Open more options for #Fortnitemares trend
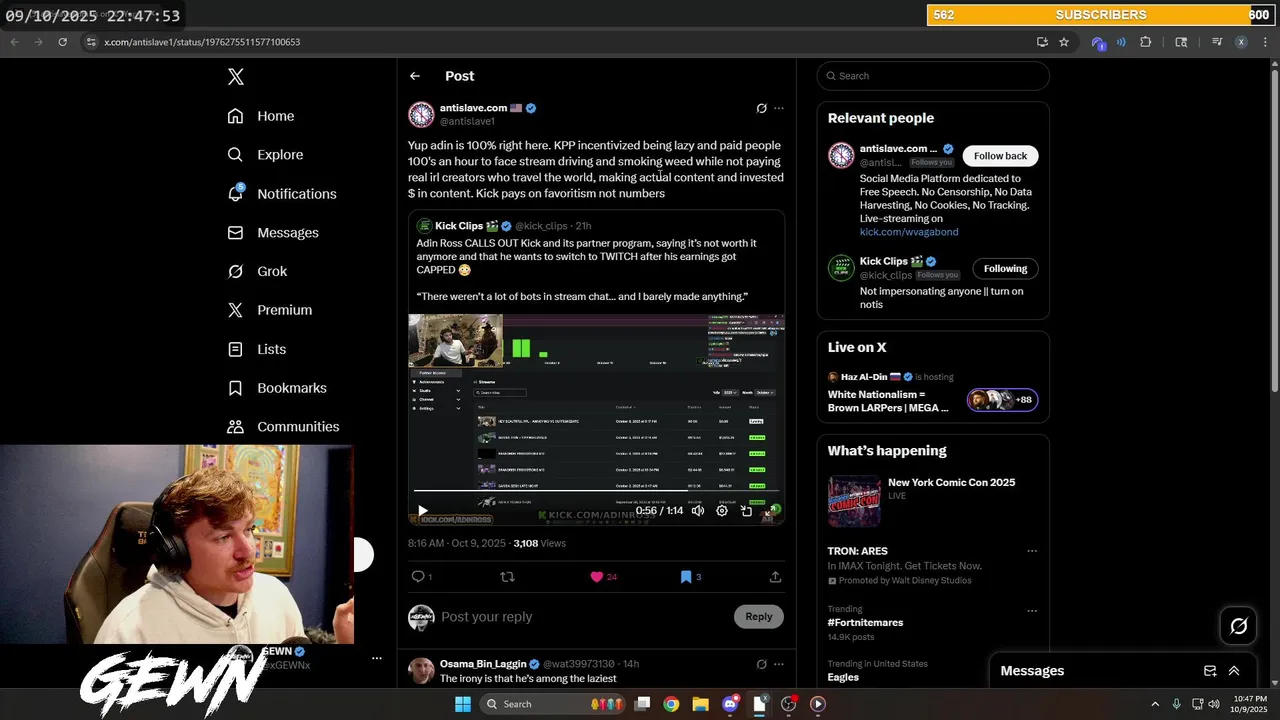The width and height of the screenshot is (1280, 720). point(1032,611)
